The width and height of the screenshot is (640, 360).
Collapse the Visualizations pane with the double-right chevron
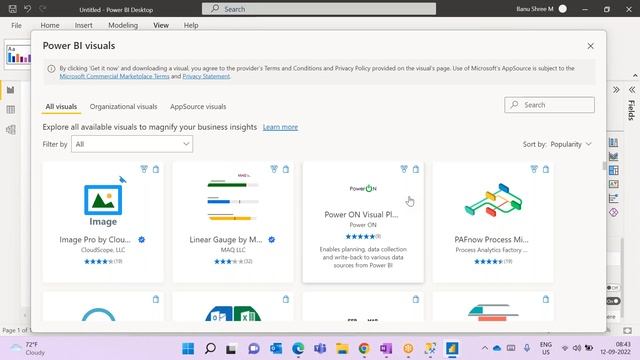point(616,89)
